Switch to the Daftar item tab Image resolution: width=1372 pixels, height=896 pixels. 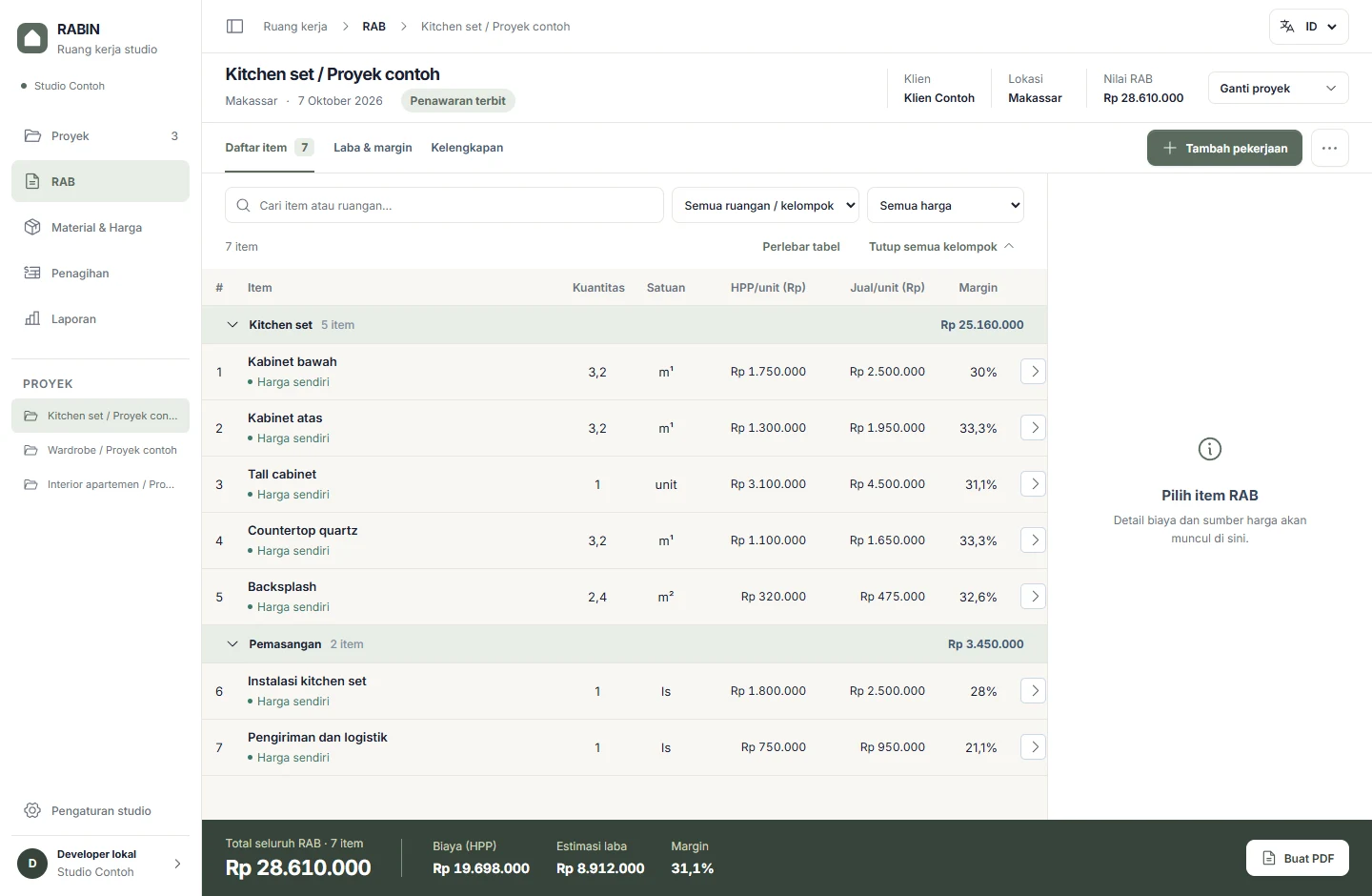click(x=269, y=148)
